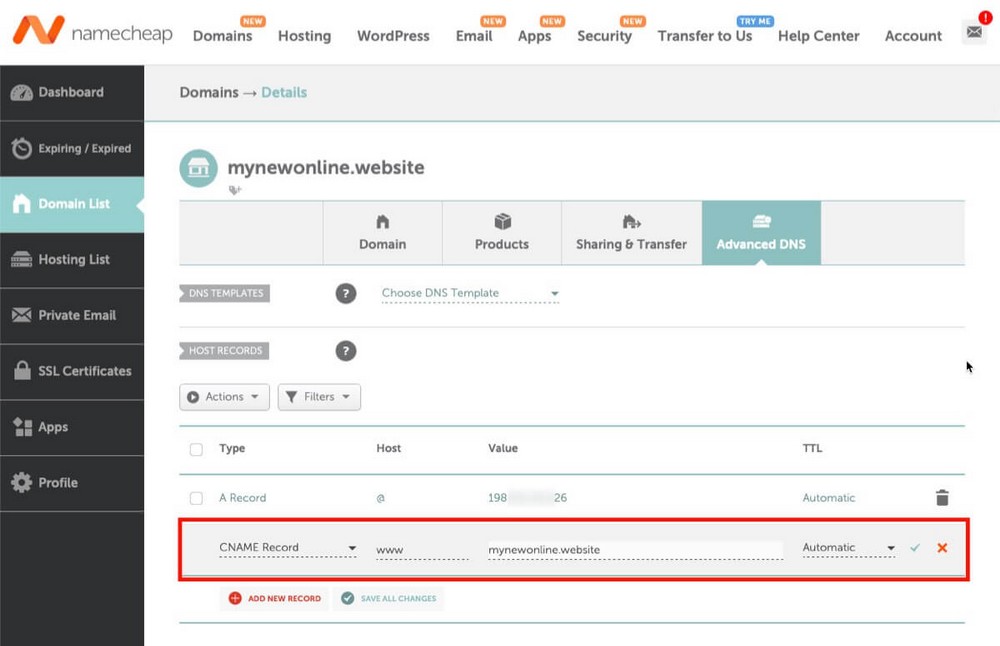Cancel CNAME record with orange X
Viewport: 1000px width, 646px height.
point(942,547)
